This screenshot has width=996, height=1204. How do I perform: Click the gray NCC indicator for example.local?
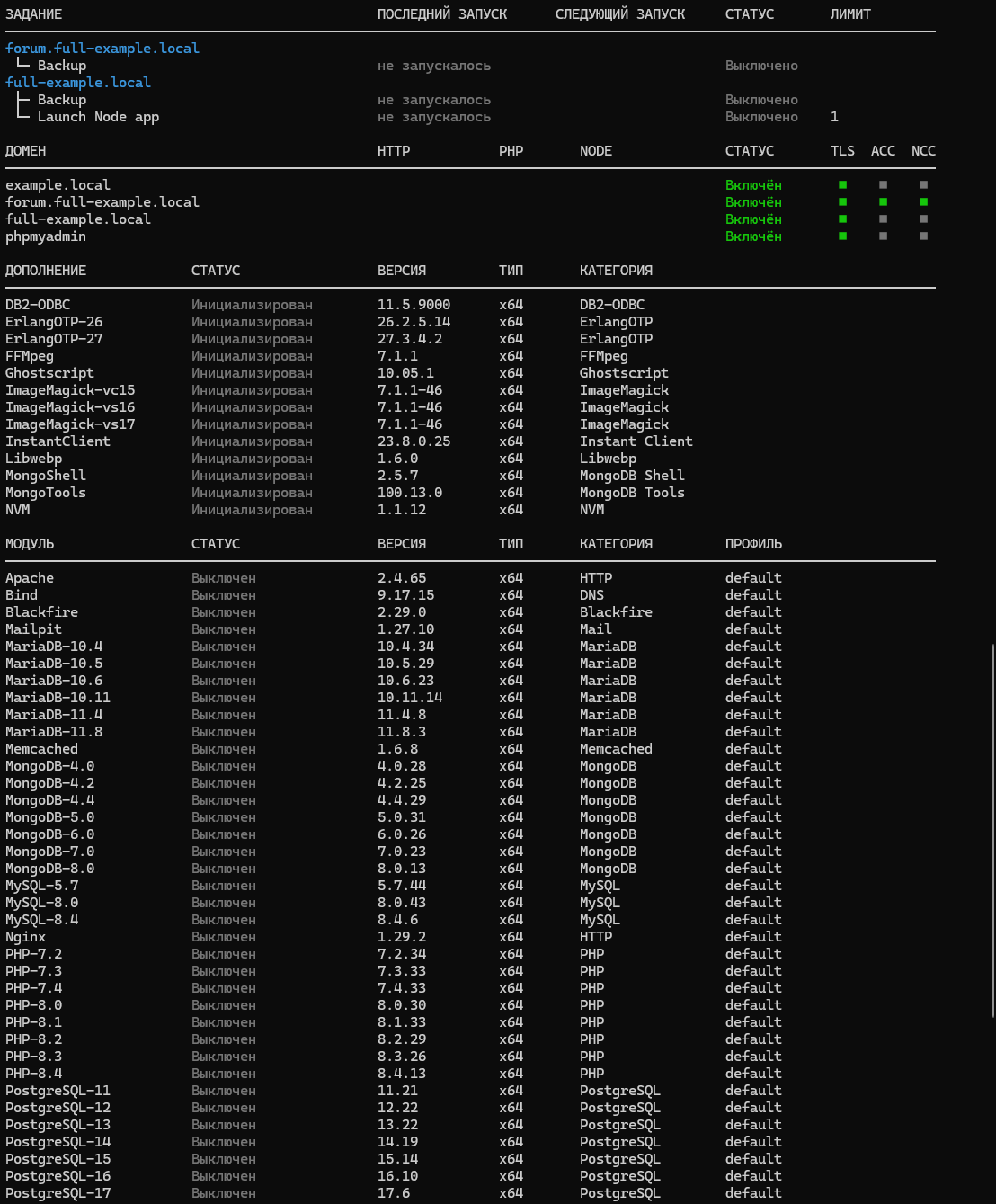coord(923,185)
